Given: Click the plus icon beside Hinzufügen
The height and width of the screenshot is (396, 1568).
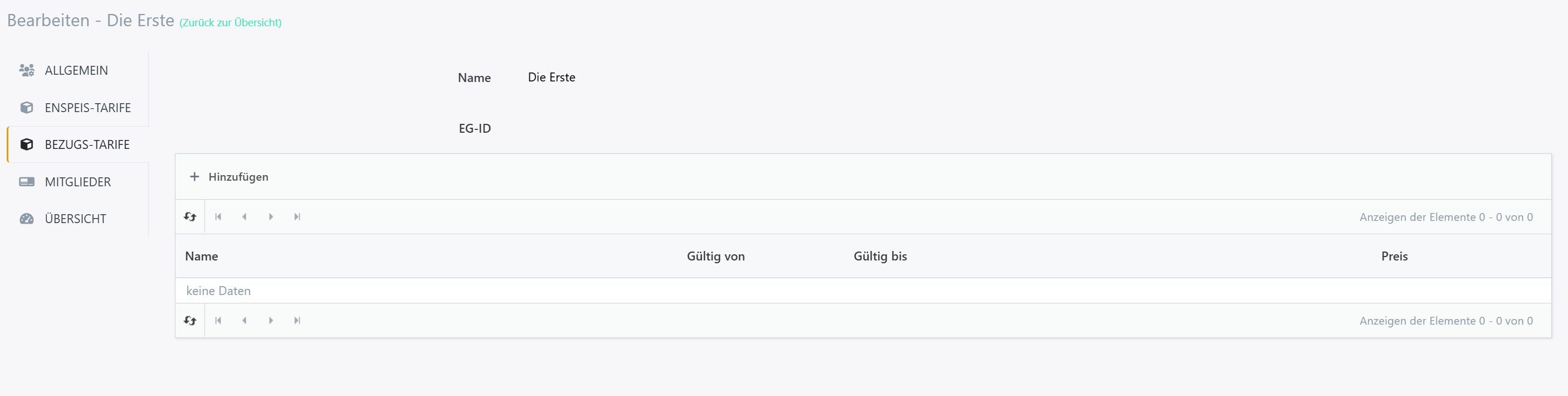Looking at the screenshot, I should (194, 177).
